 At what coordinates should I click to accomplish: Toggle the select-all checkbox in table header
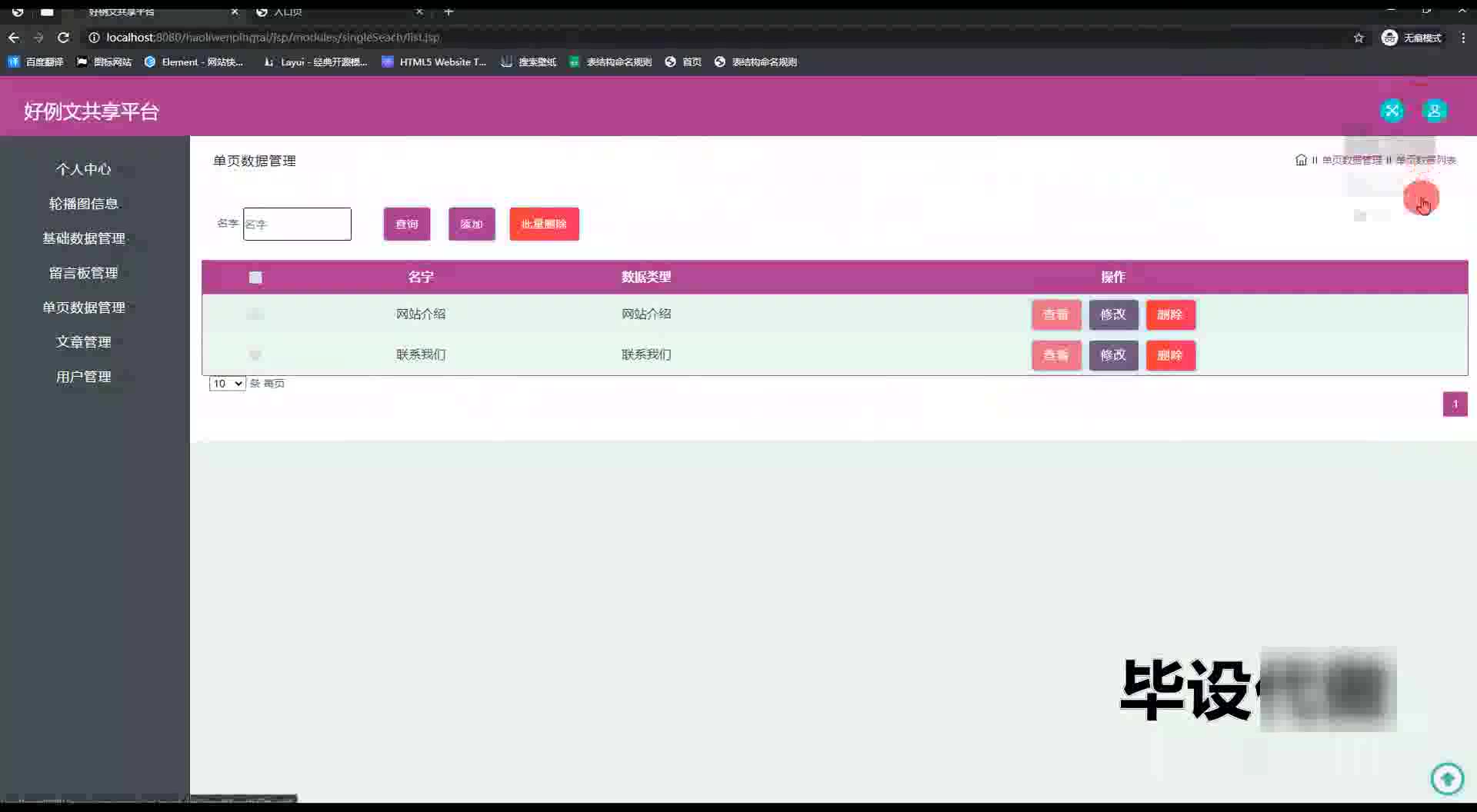coord(255,278)
